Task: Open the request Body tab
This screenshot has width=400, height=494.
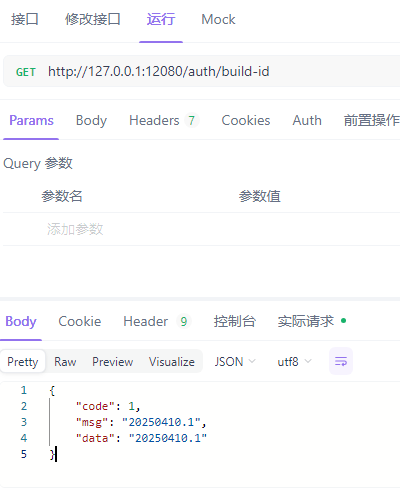Action: [x=91, y=121]
